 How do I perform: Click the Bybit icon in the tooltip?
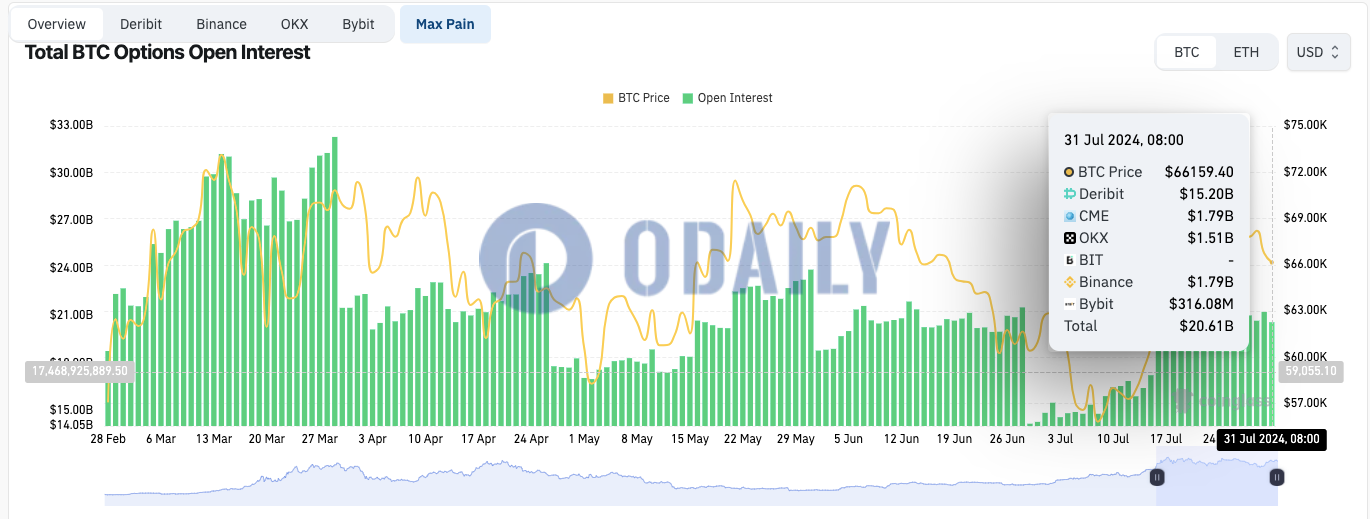point(1069,304)
